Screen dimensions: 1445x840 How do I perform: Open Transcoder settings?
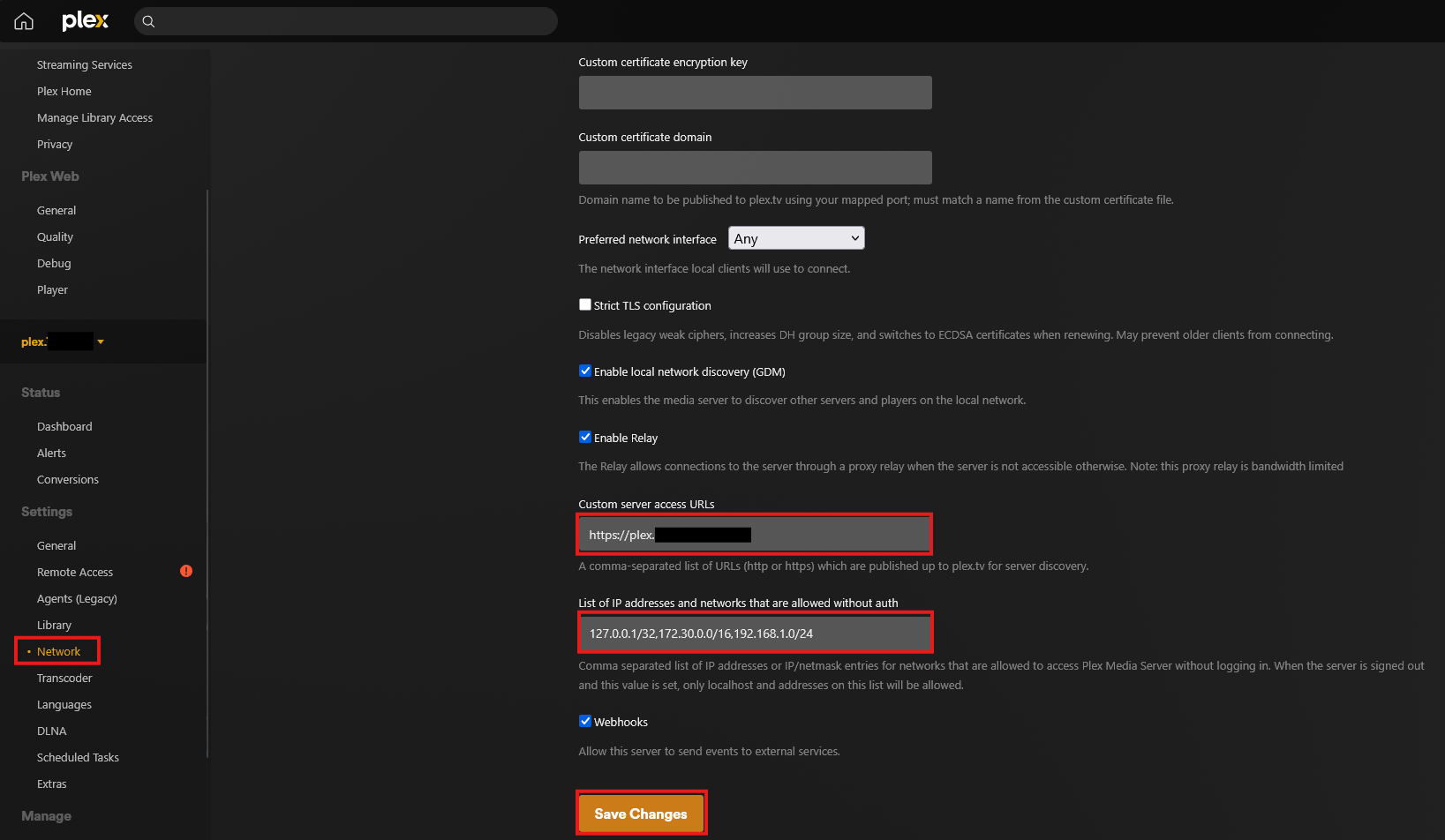pos(64,678)
